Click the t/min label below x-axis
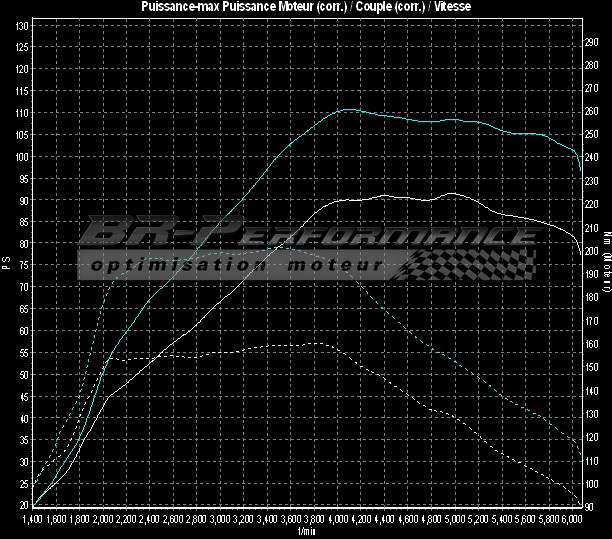 pos(306,532)
